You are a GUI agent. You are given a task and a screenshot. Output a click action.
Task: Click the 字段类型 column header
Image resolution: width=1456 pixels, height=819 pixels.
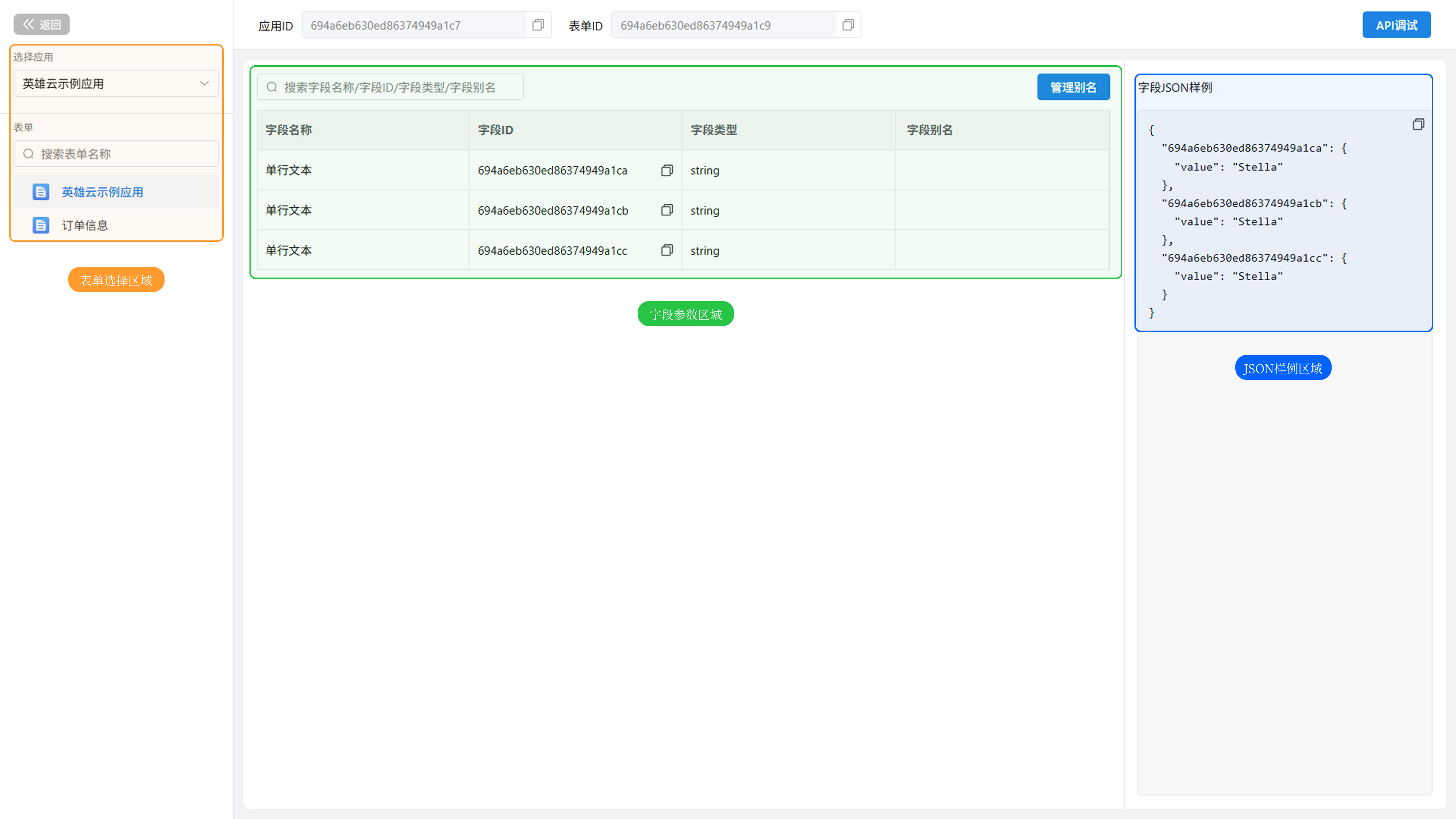pos(713,130)
